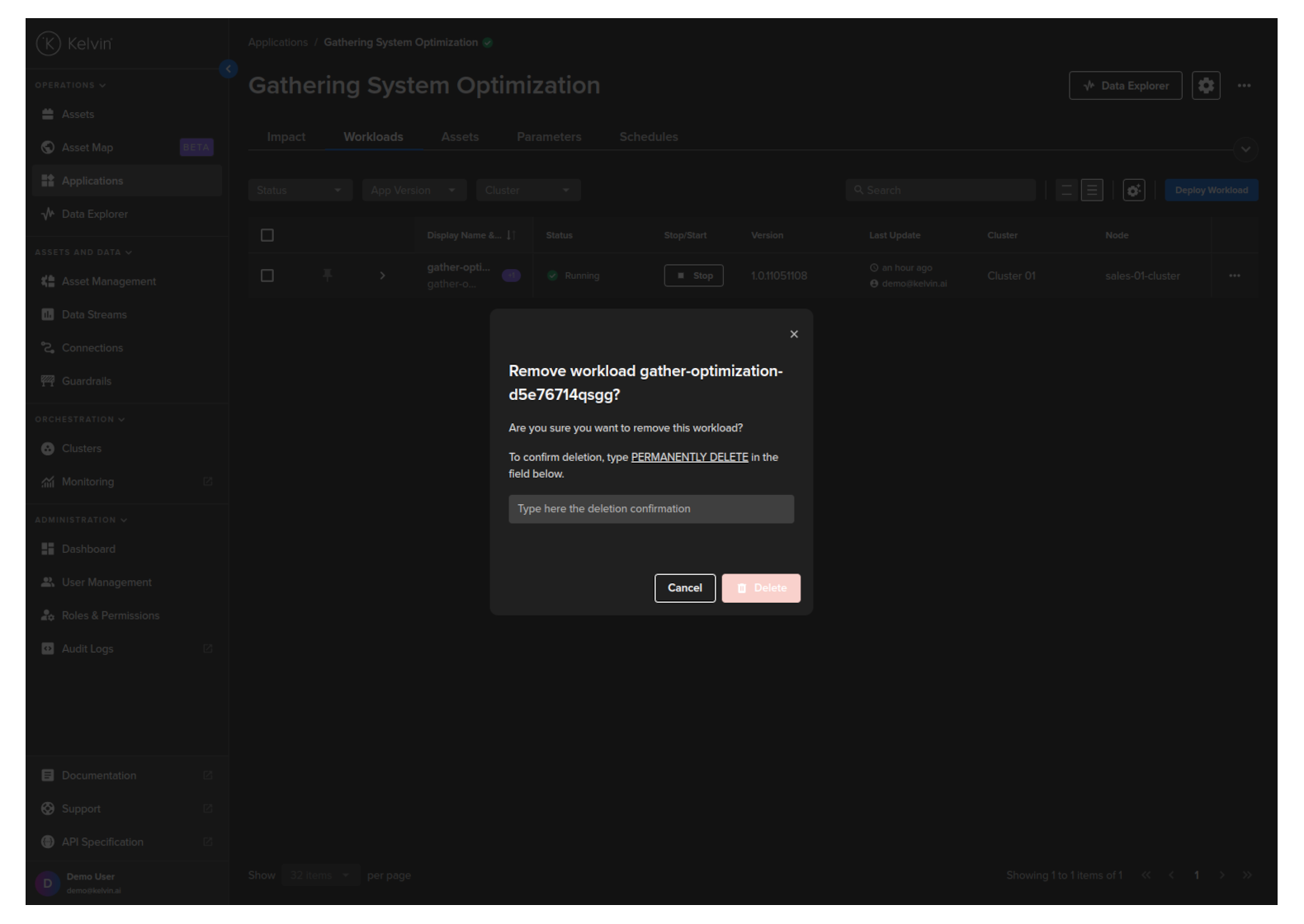Switch to the Schedules tab
The height and width of the screenshot is (924, 1304).
click(x=649, y=137)
